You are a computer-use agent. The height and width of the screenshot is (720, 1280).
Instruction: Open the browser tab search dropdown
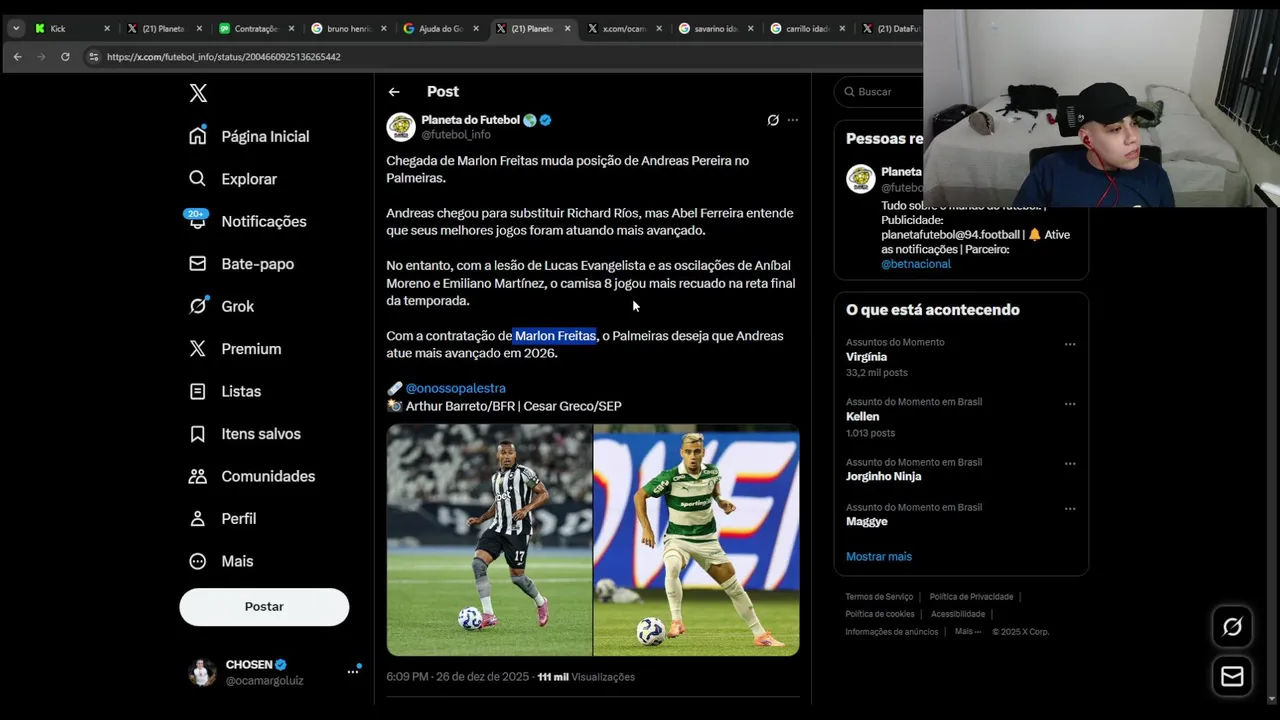click(x=16, y=29)
